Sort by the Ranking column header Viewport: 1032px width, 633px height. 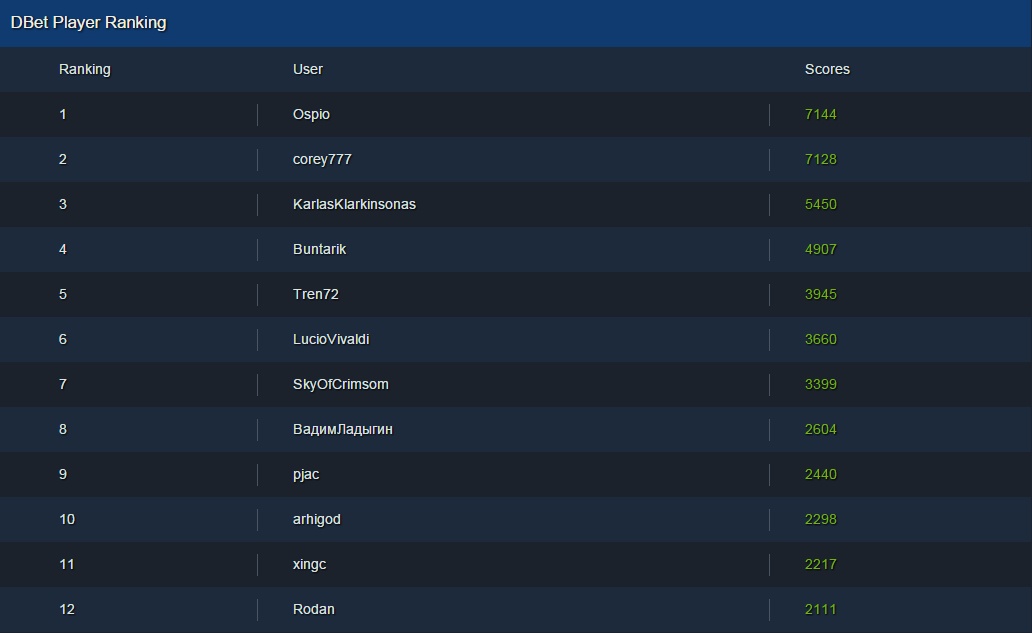85,69
